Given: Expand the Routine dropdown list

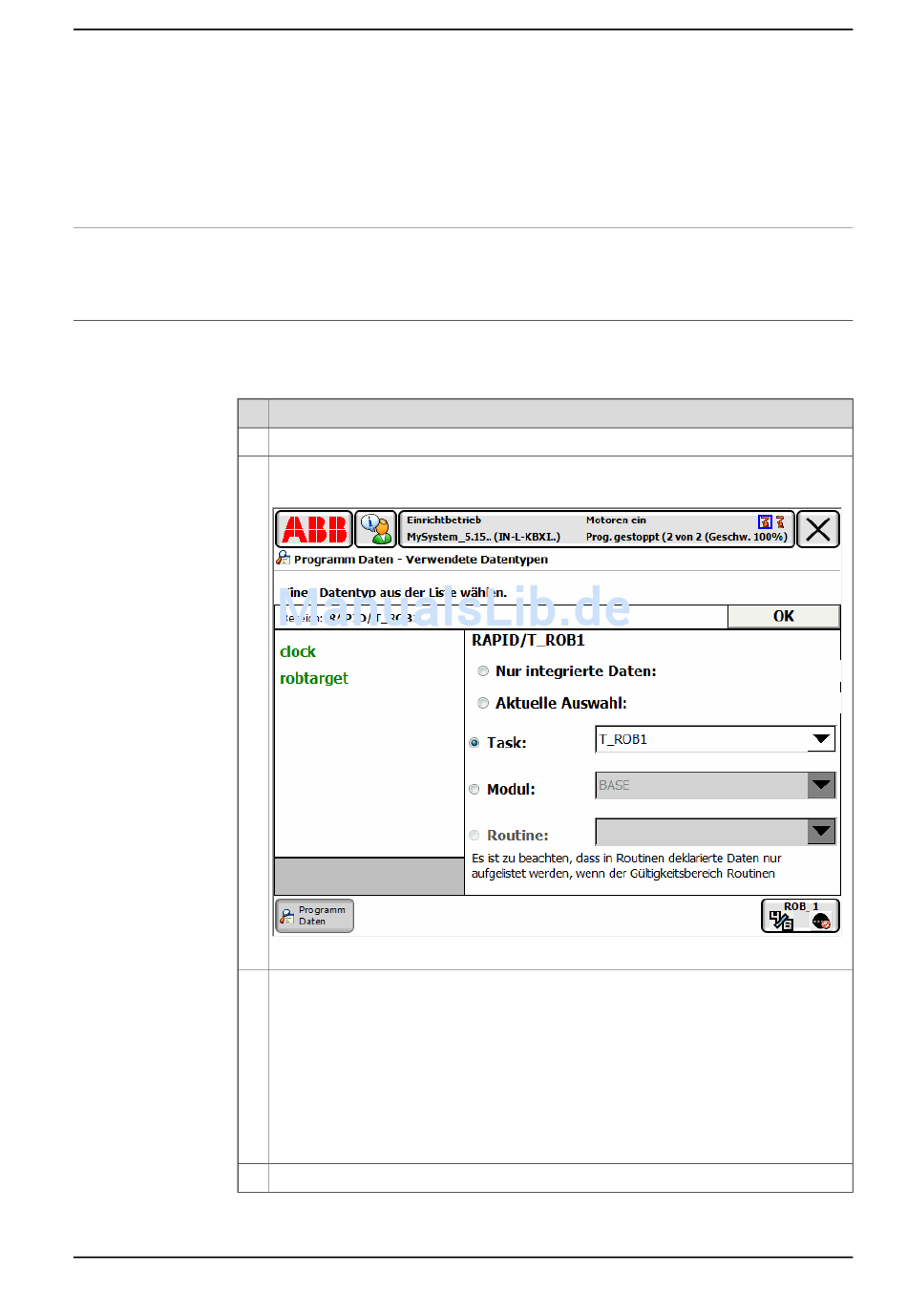Looking at the screenshot, I should click(x=821, y=832).
